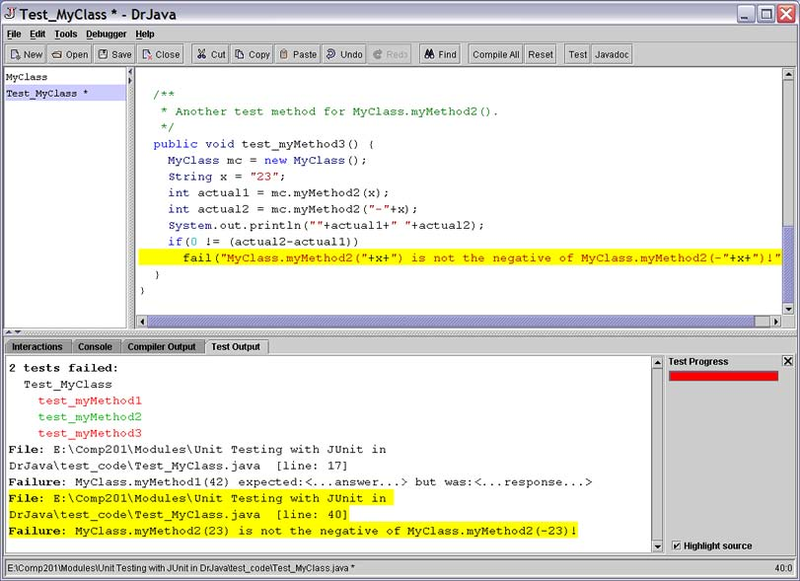Viewport: 800px width, 581px height.
Task: Generate docs with Javadoc button
Action: click(612, 54)
